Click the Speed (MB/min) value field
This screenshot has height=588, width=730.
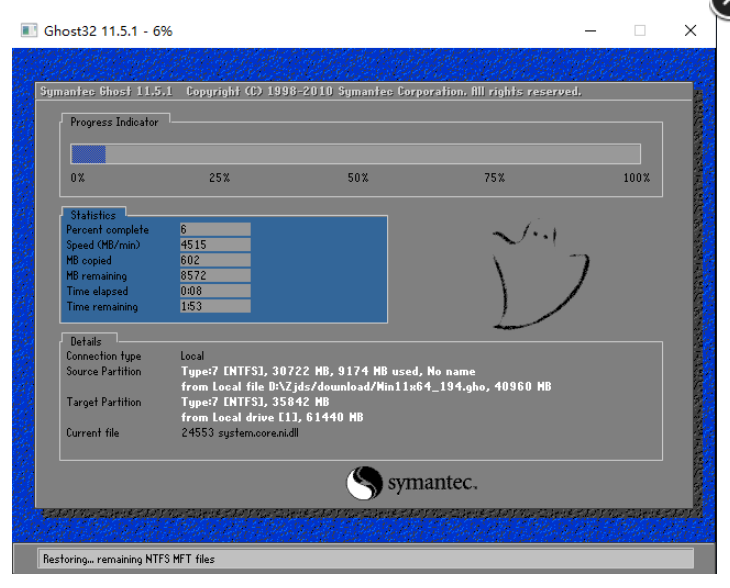click(x=214, y=245)
